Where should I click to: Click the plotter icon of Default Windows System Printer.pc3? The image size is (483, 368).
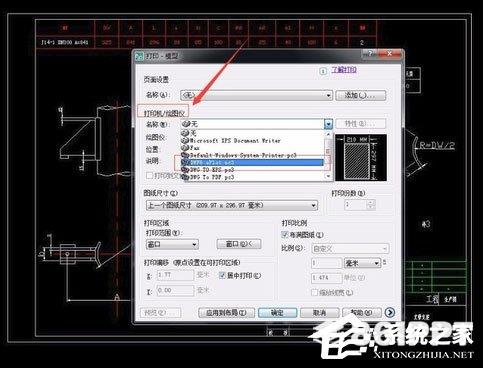tap(185, 155)
